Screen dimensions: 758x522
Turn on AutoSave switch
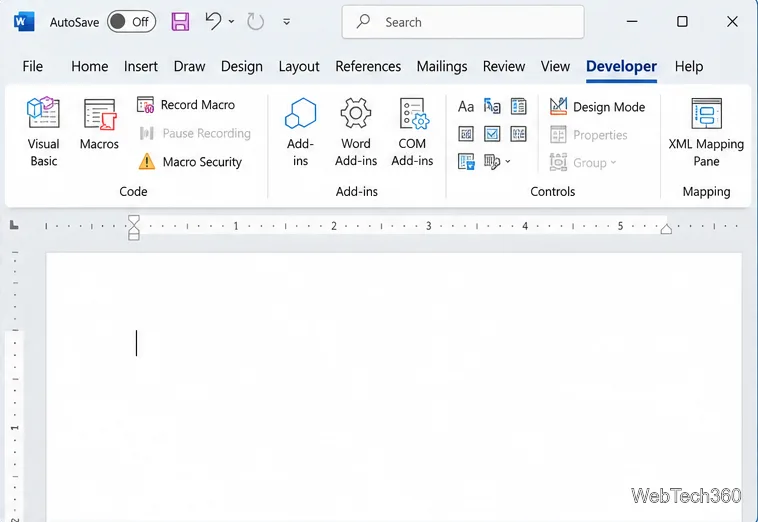131,22
